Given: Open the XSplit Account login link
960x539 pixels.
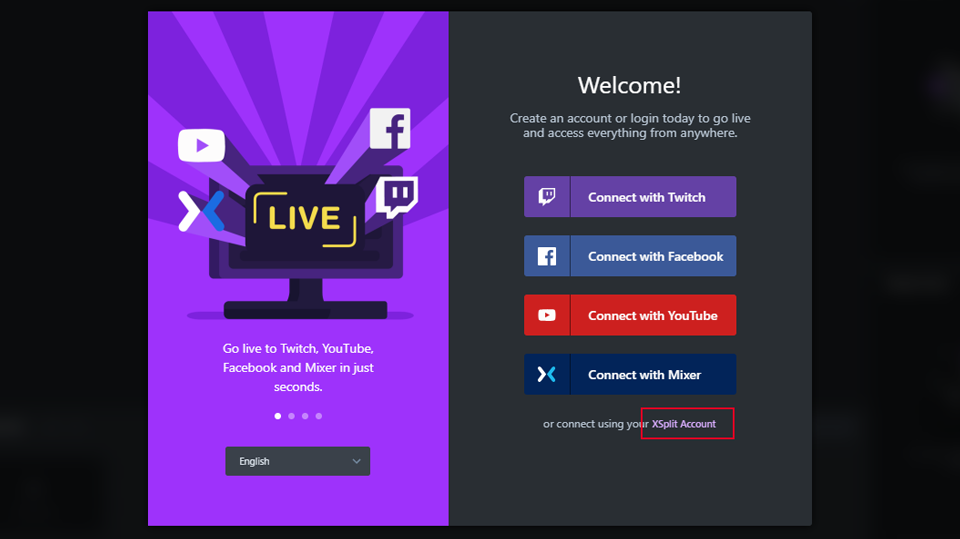Looking at the screenshot, I should [x=683, y=424].
